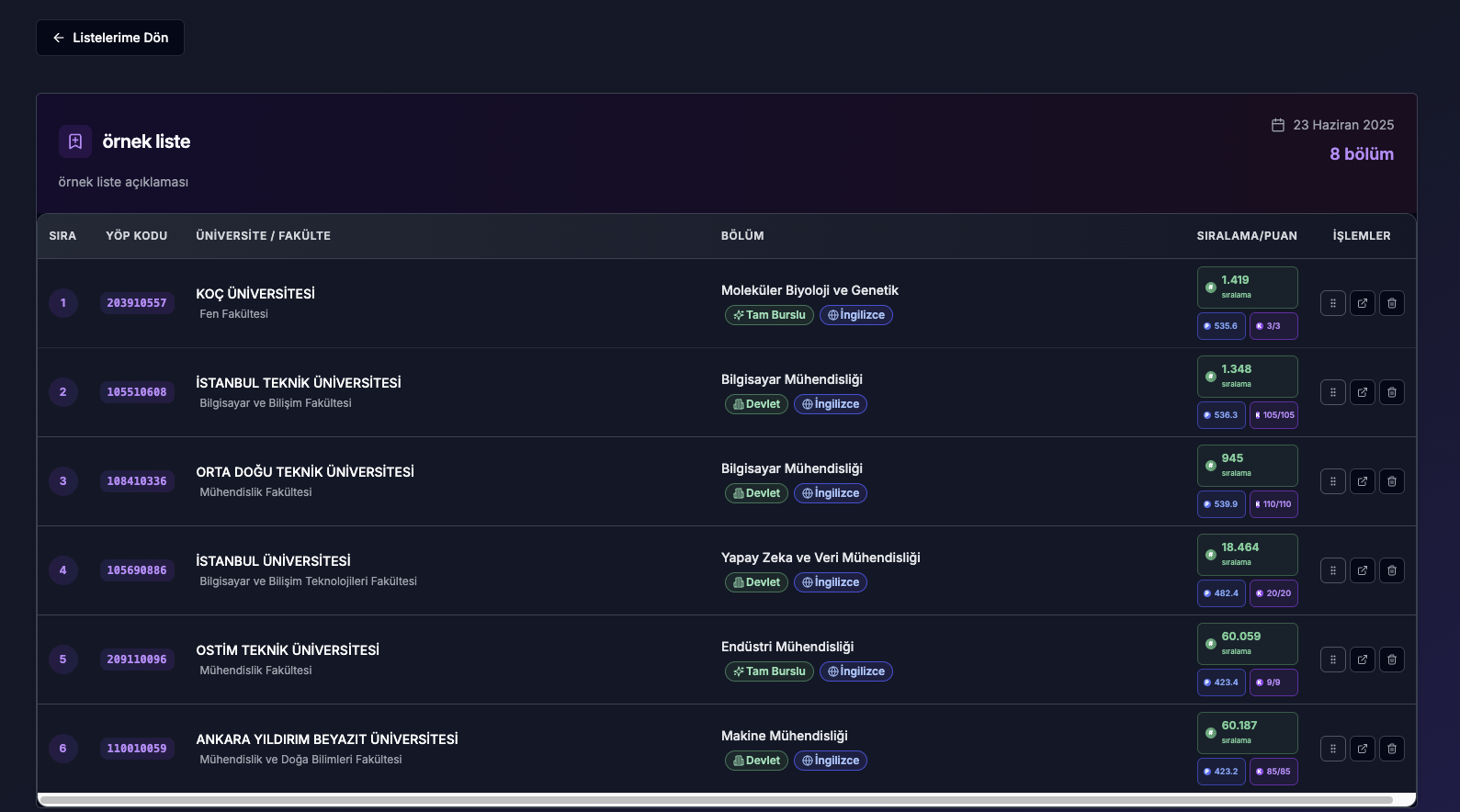
Task: Click YÖP code 108410336
Action: pos(137,481)
